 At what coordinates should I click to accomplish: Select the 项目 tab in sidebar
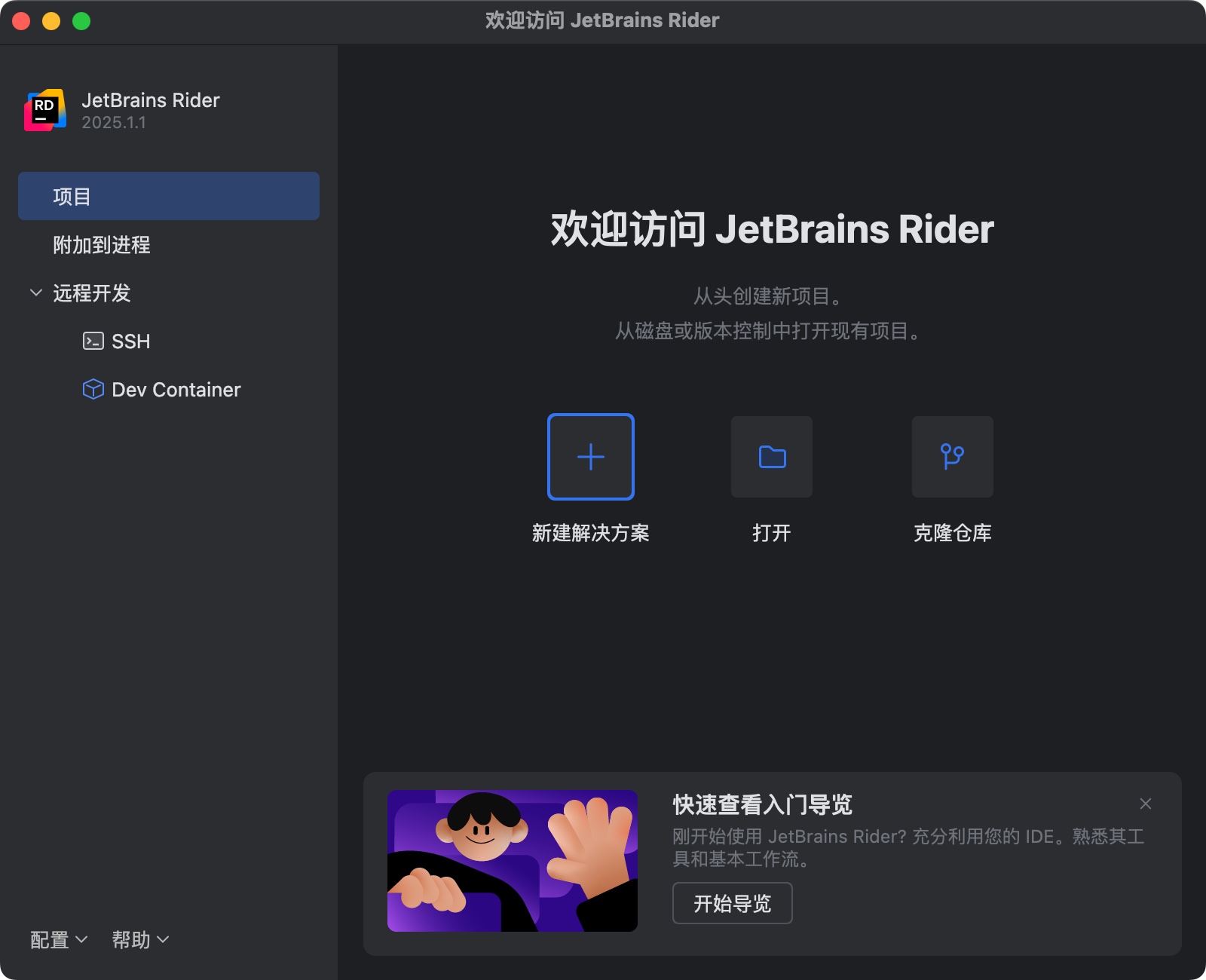(169, 196)
